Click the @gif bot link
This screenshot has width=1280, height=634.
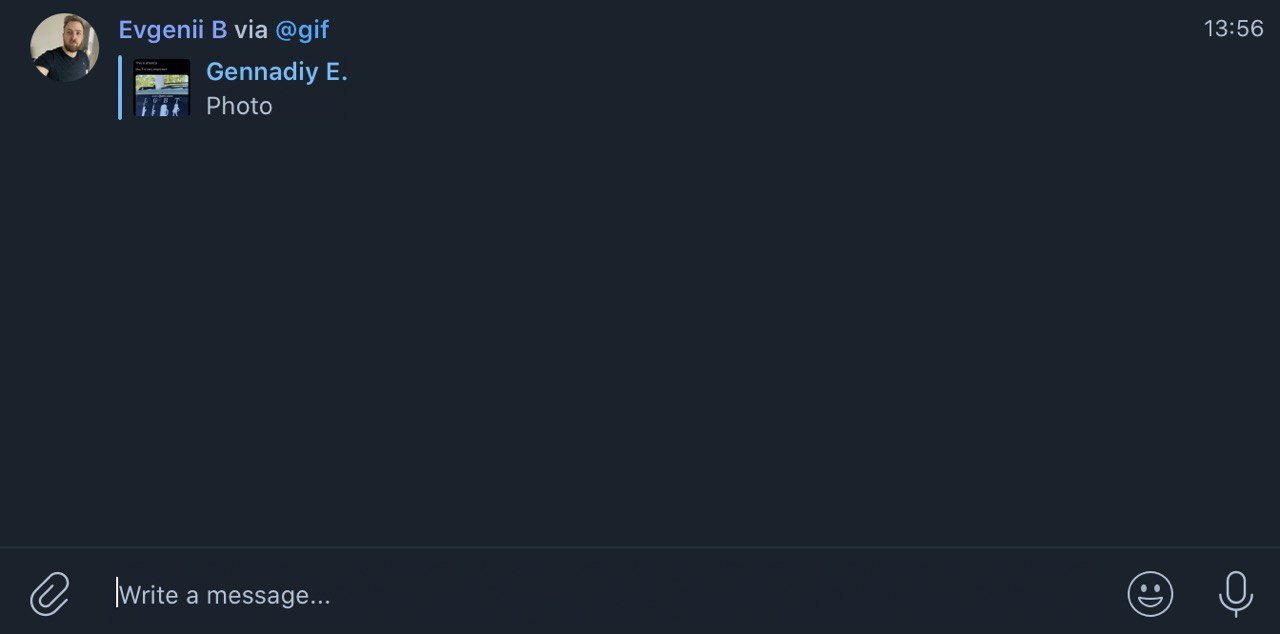click(302, 30)
